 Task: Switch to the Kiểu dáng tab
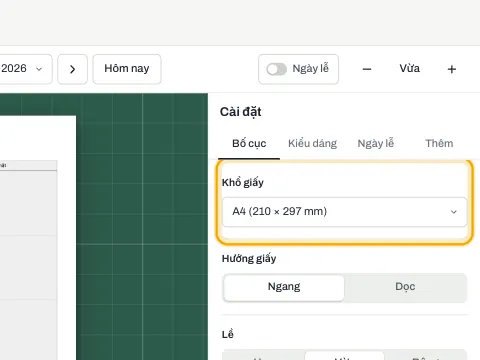click(x=312, y=144)
